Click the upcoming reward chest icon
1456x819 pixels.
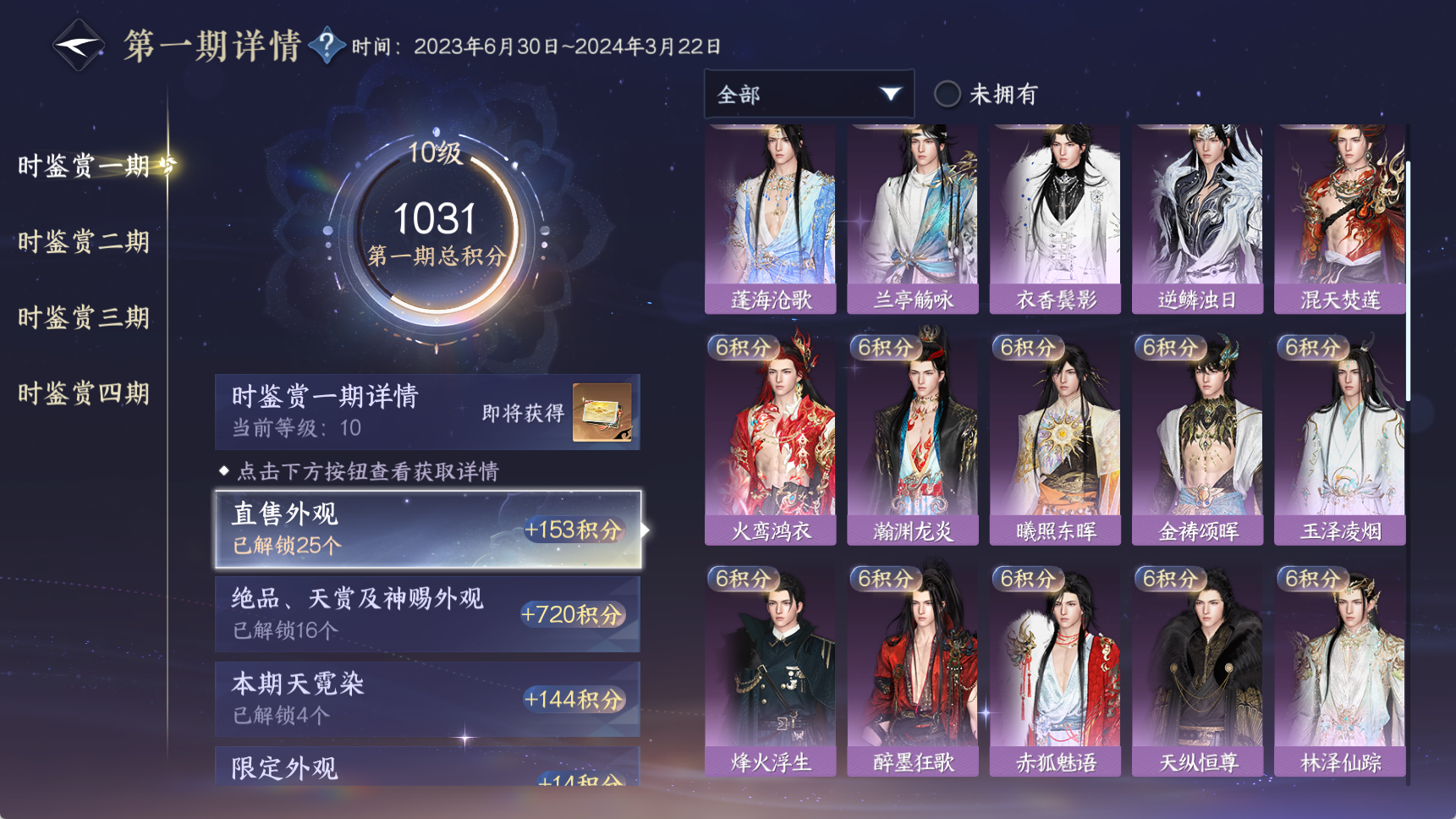click(602, 412)
